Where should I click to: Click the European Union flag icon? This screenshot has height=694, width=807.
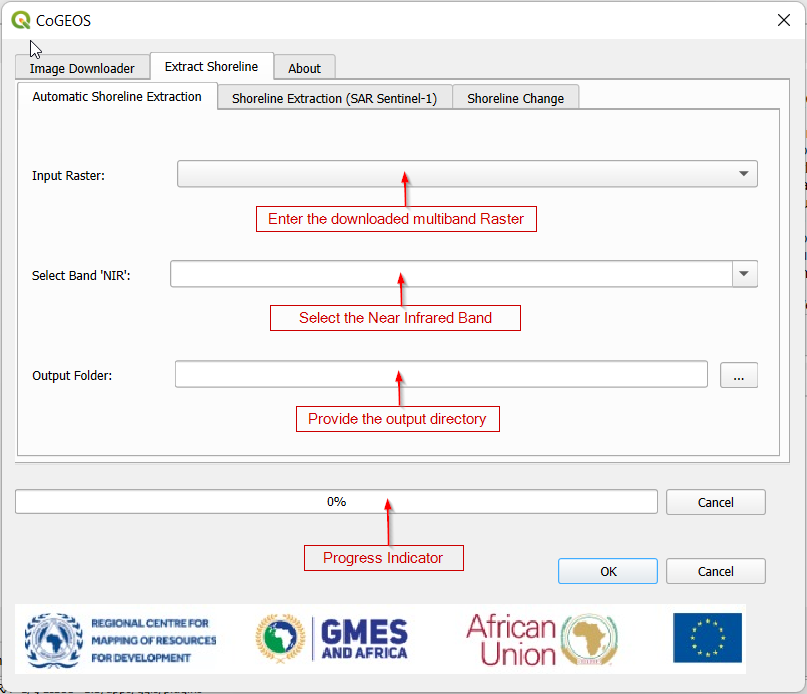(707, 637)
